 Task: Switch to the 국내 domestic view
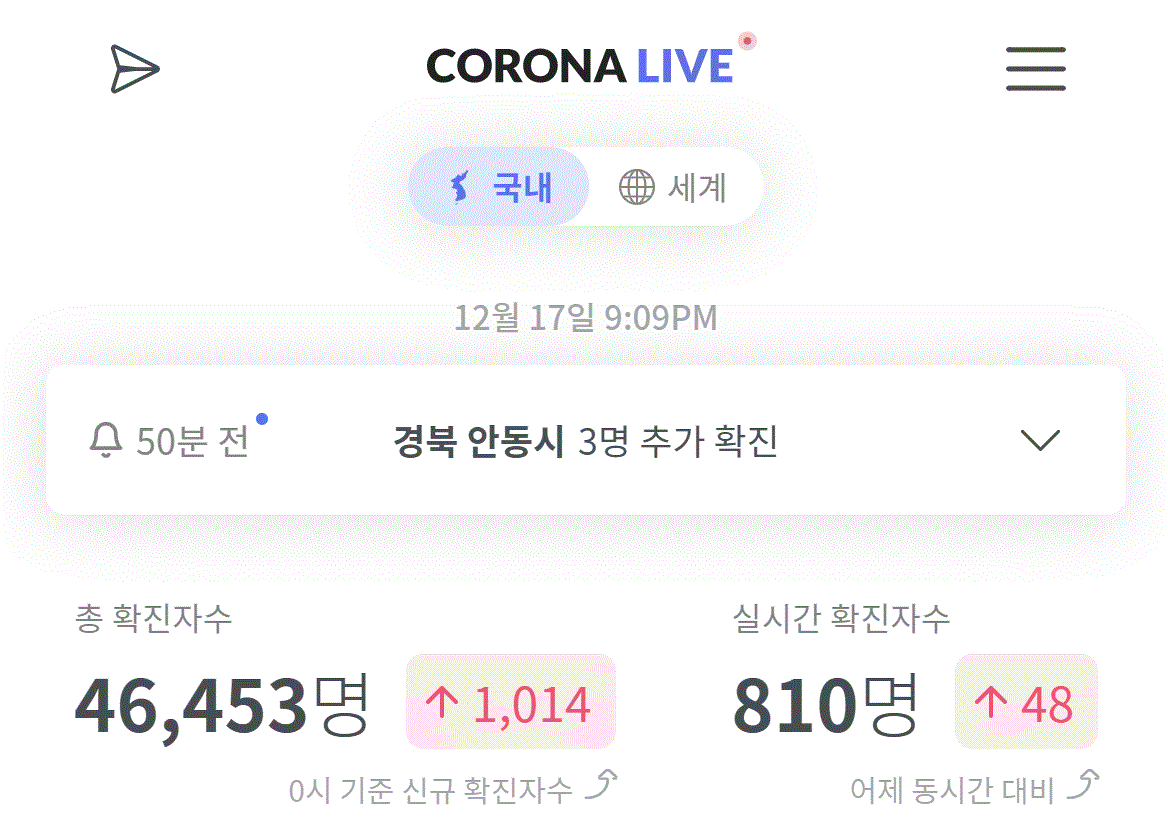point(499,186)
